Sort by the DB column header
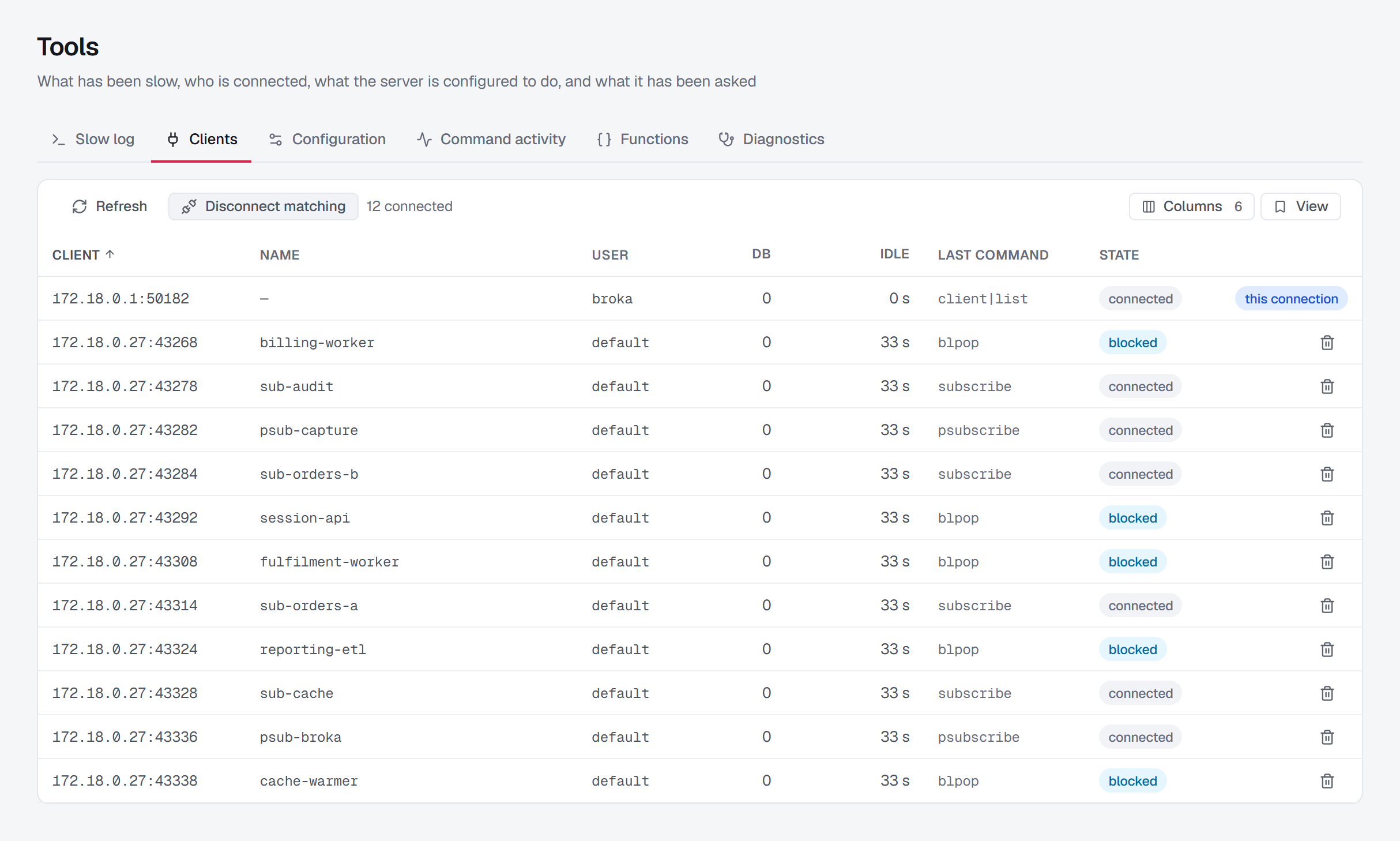The width and height of the screenshot is (1400, 841). (761, 254)
